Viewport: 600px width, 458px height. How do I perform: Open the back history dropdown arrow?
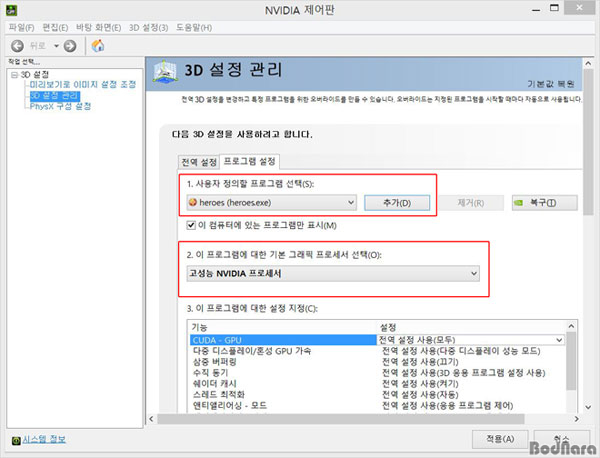pos(56,46)
